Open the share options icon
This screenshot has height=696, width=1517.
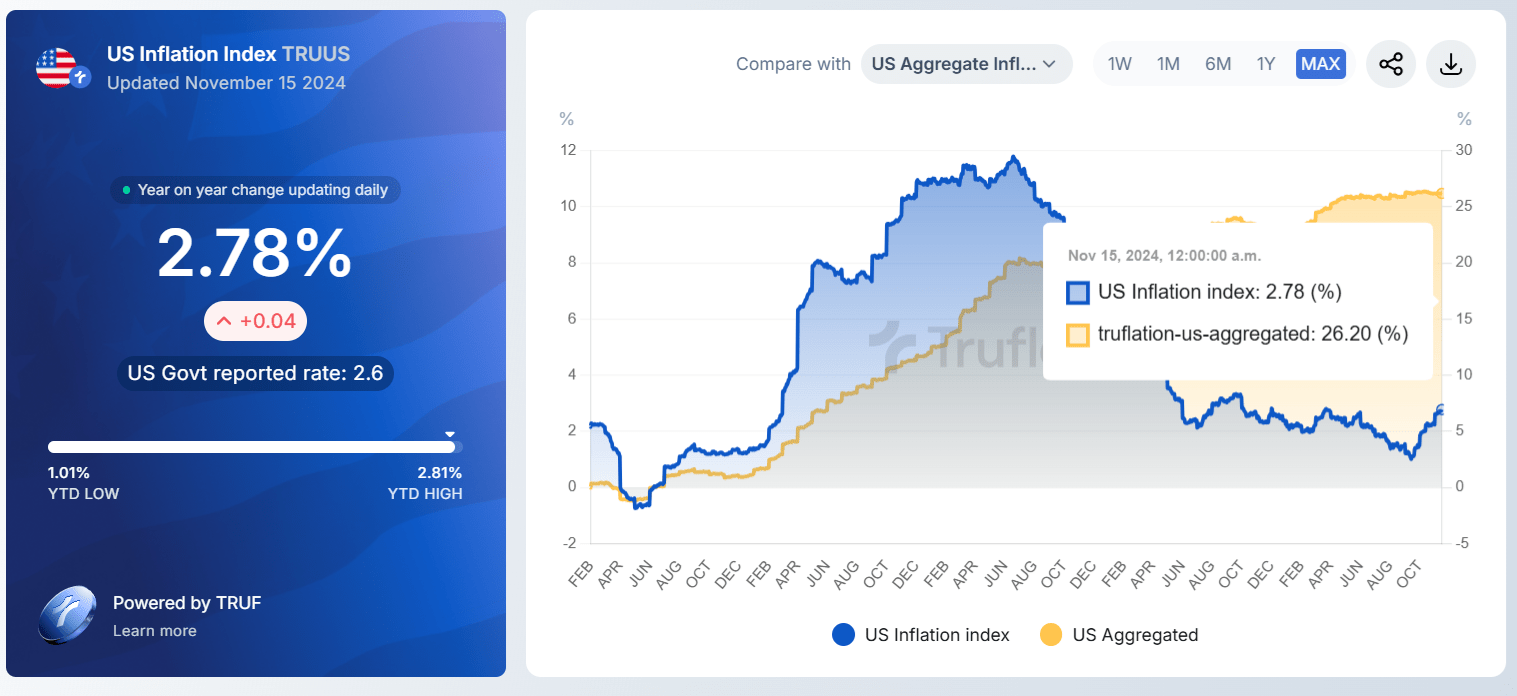tap(1391, 63)
